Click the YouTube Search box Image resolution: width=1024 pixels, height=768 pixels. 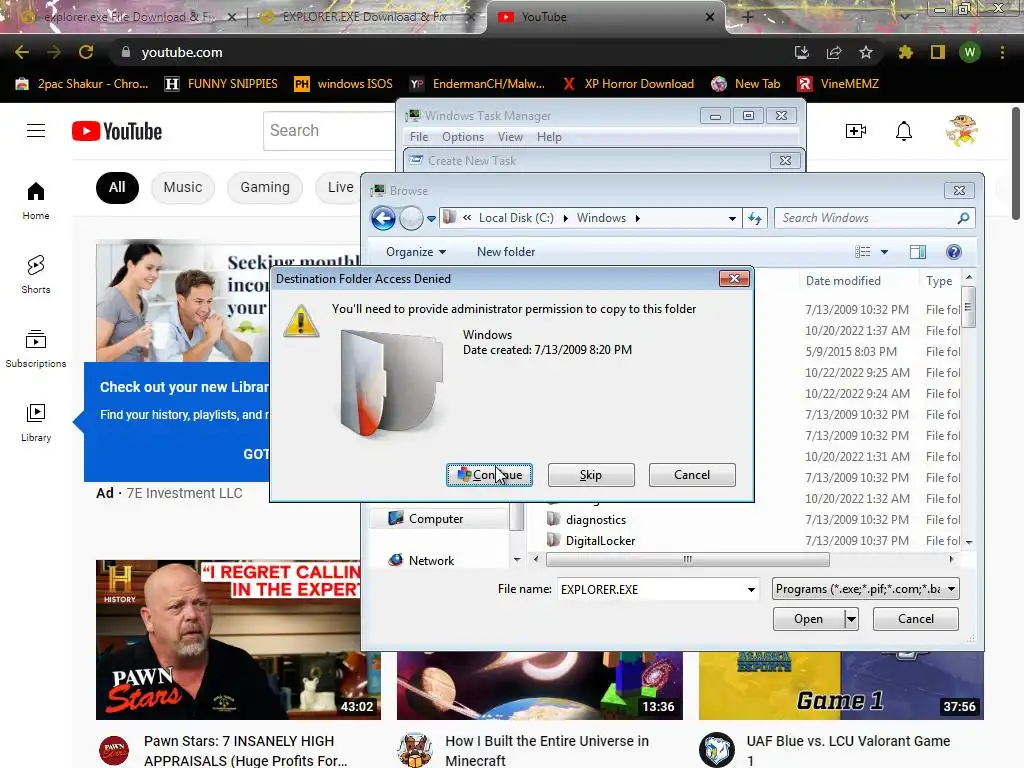click(330, 131)
